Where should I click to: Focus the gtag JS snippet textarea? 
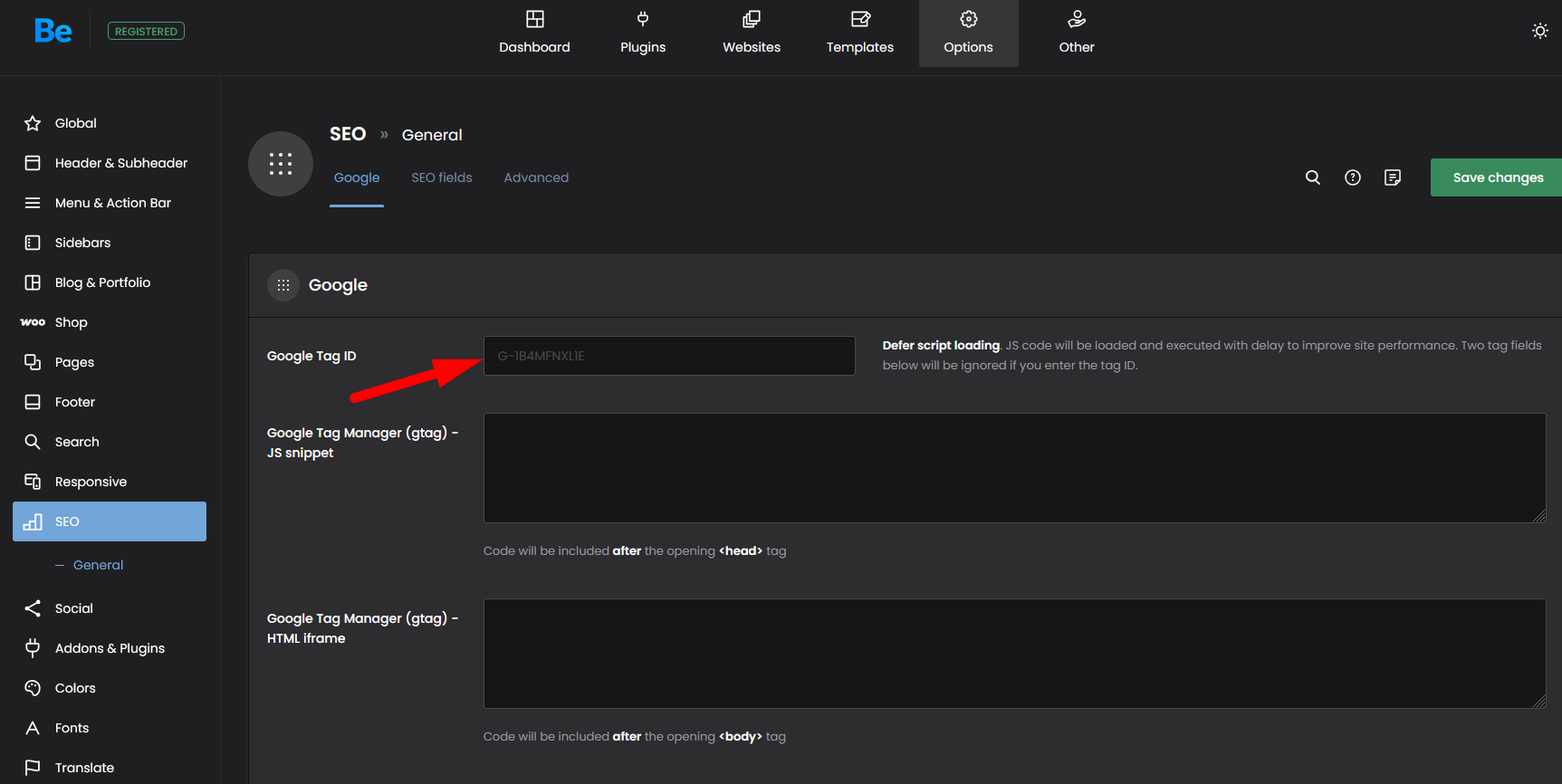point(1014,468)
